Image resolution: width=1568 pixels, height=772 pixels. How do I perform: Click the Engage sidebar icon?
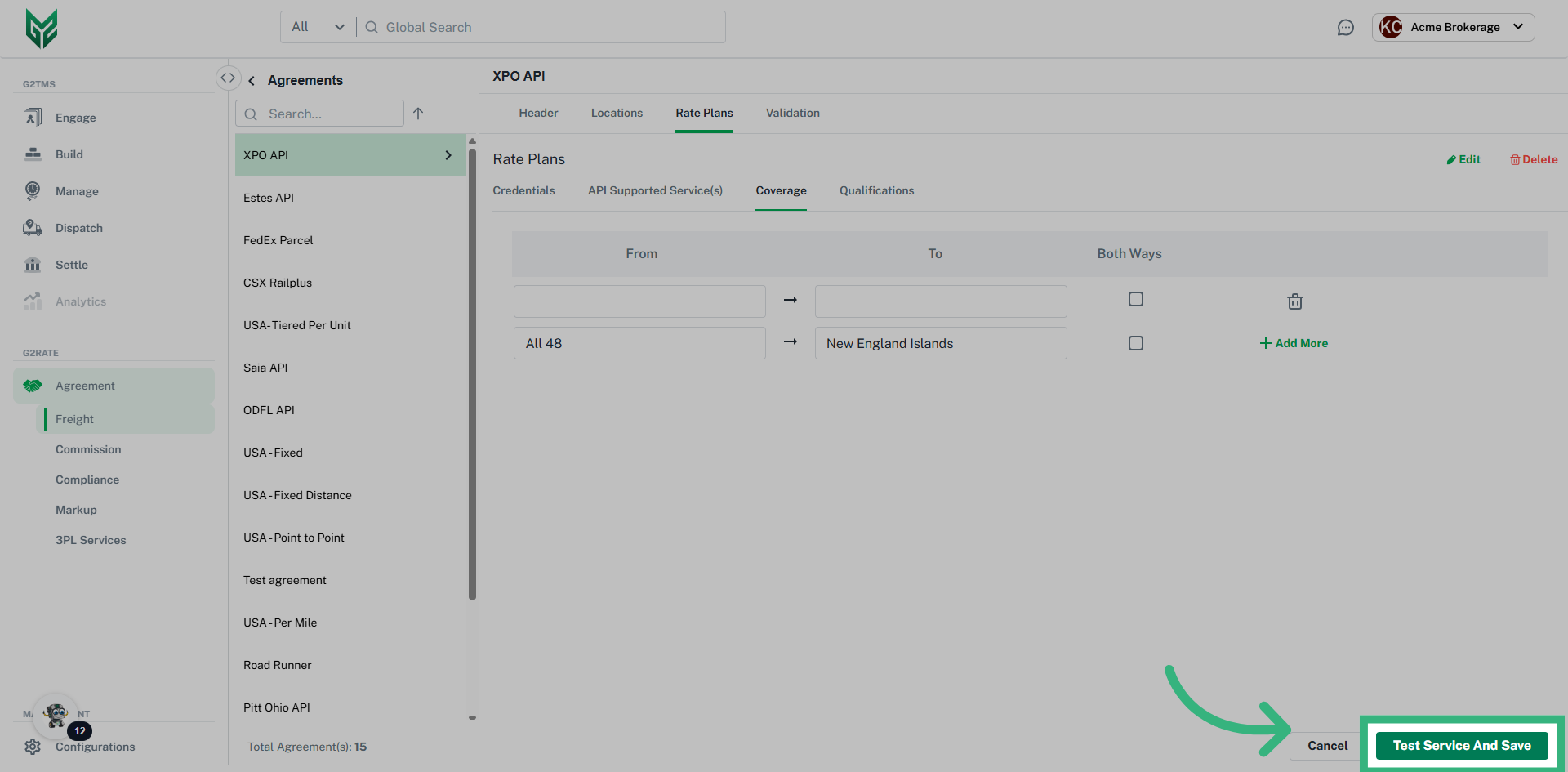click(x=33, y=118)
